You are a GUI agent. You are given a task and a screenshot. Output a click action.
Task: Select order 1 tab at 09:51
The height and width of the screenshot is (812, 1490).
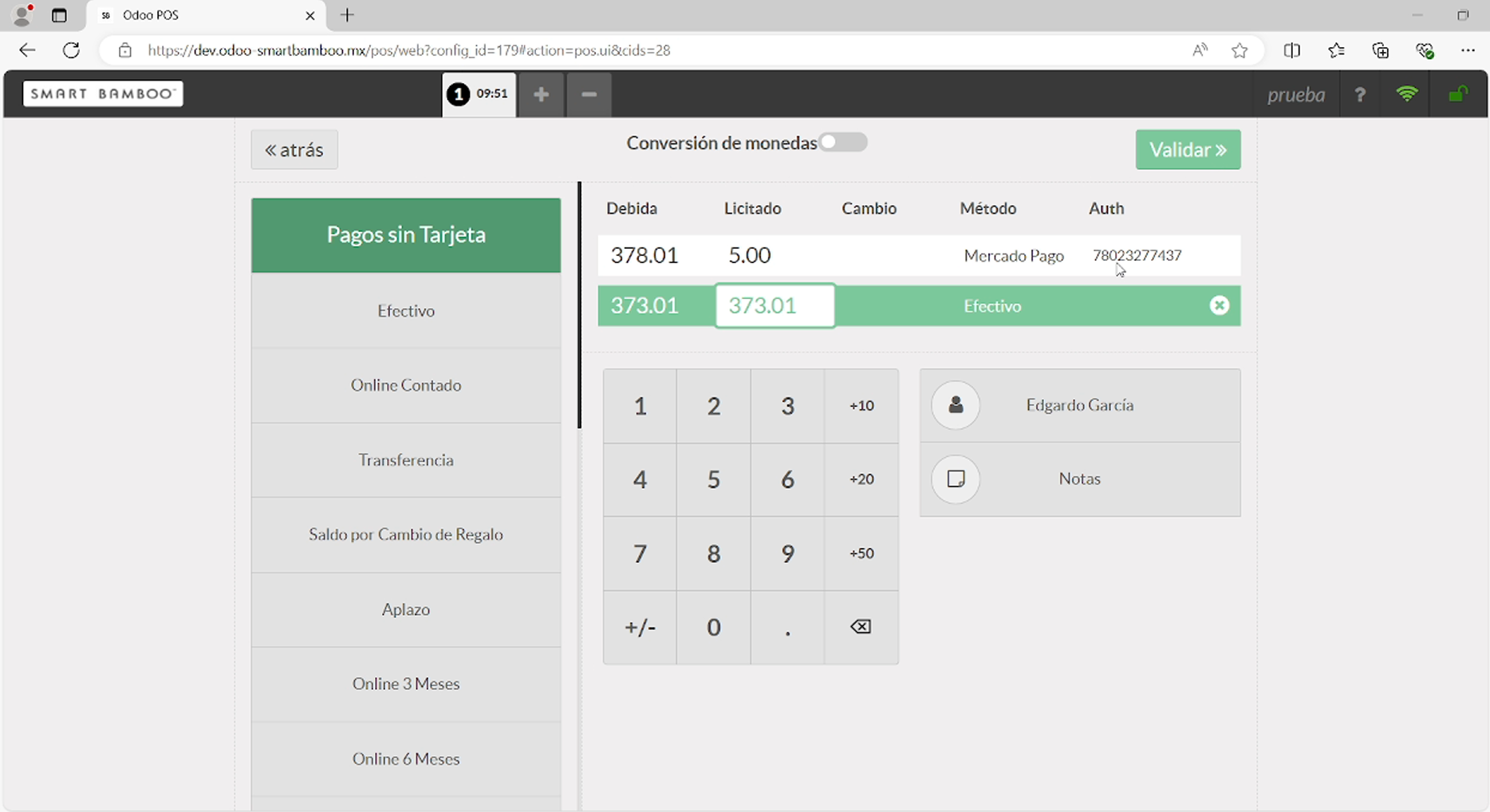(x=479, y=94)
